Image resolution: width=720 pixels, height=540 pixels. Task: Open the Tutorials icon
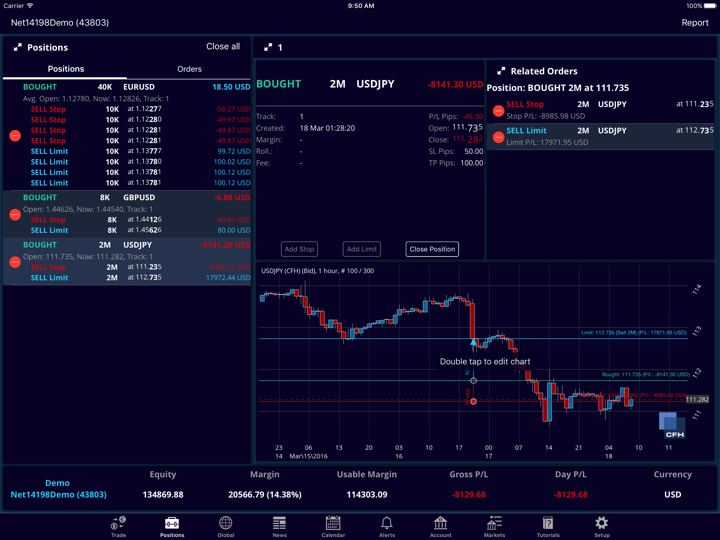tap(547, 523)
